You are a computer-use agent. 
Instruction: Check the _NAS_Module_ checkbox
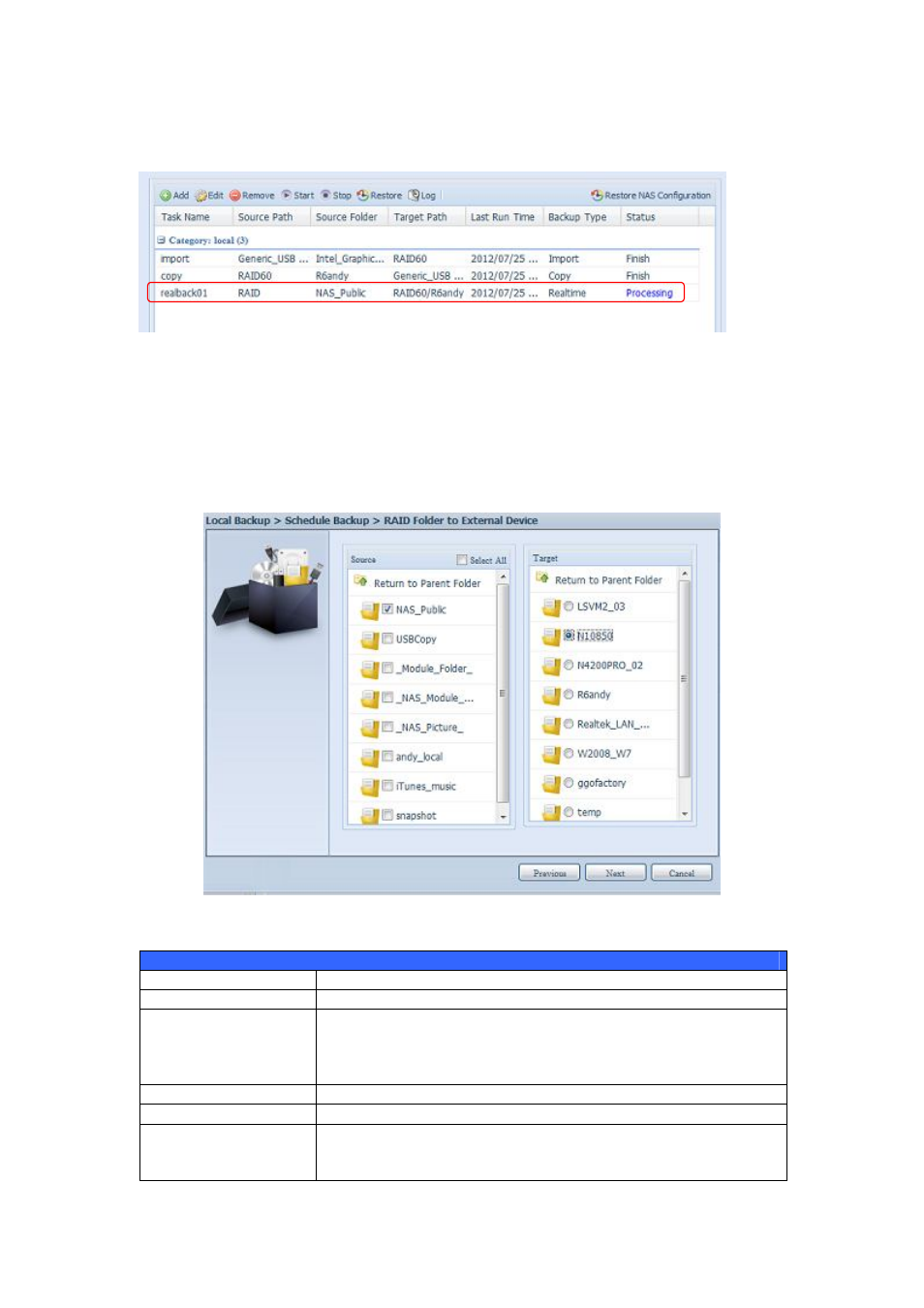(x=387, y=698)
